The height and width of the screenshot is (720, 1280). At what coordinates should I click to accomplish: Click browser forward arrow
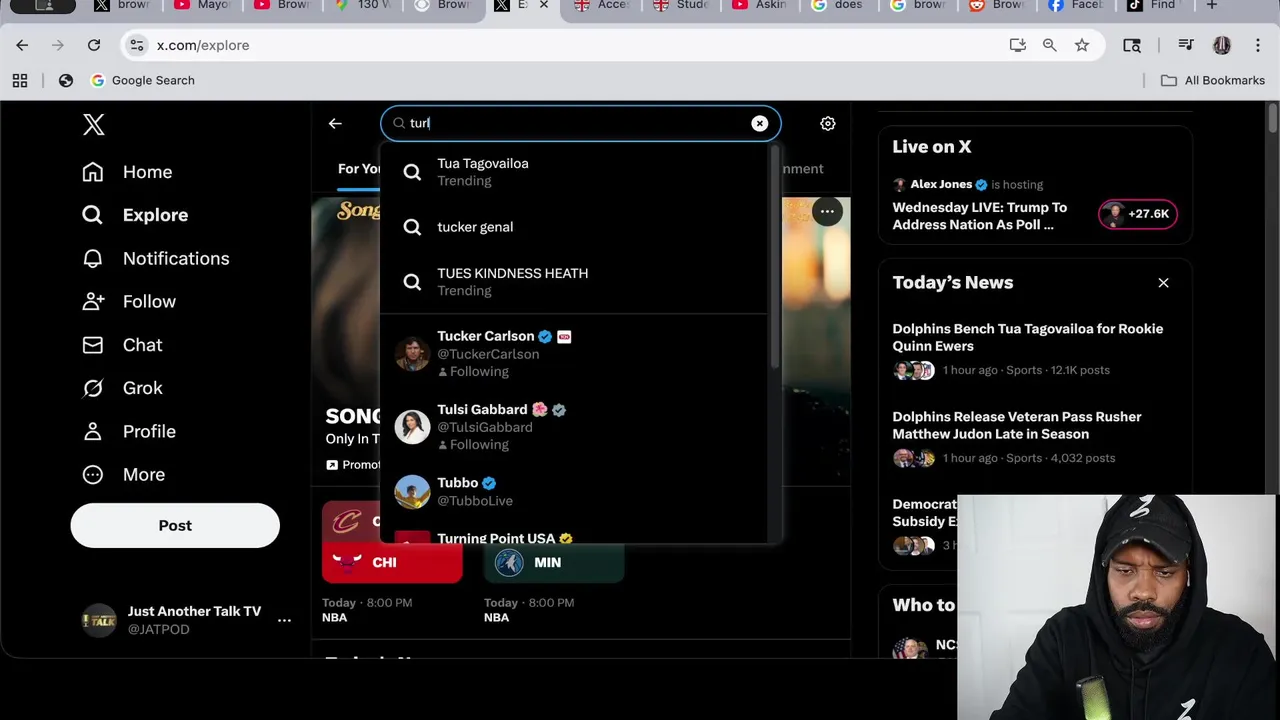click(58, 45)
